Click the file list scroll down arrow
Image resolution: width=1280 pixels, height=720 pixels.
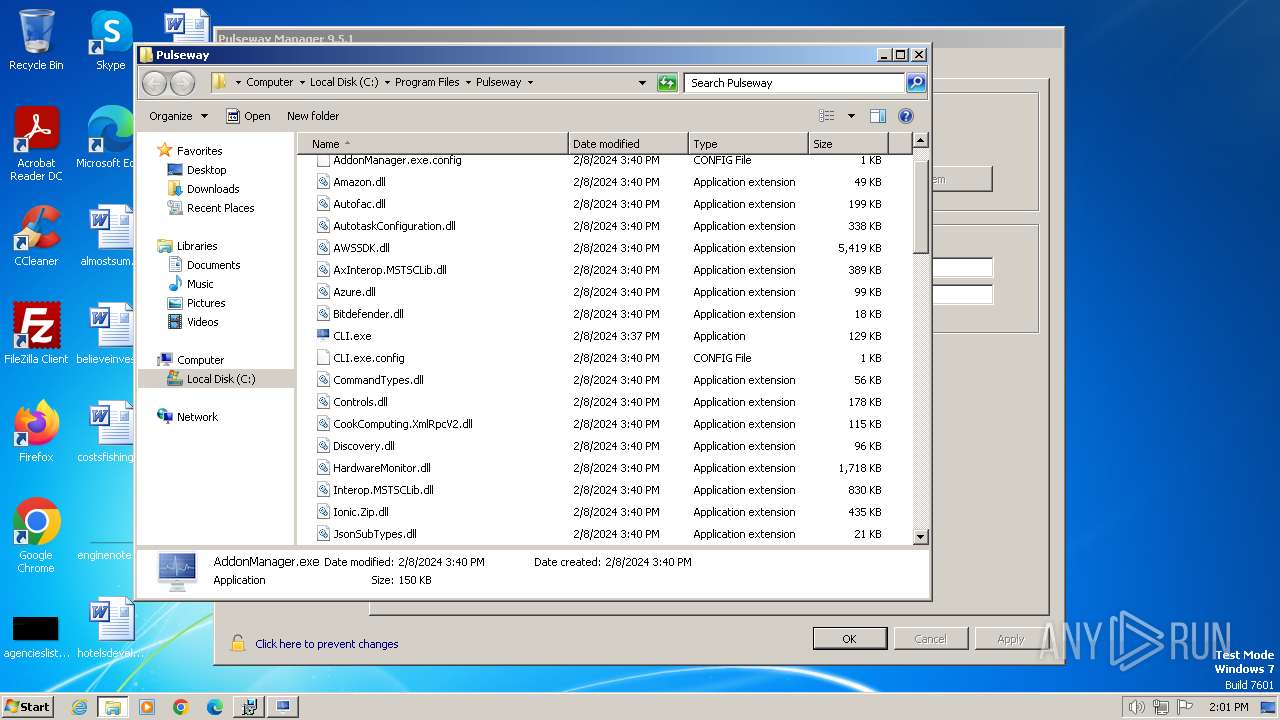(x=921, y=537)
